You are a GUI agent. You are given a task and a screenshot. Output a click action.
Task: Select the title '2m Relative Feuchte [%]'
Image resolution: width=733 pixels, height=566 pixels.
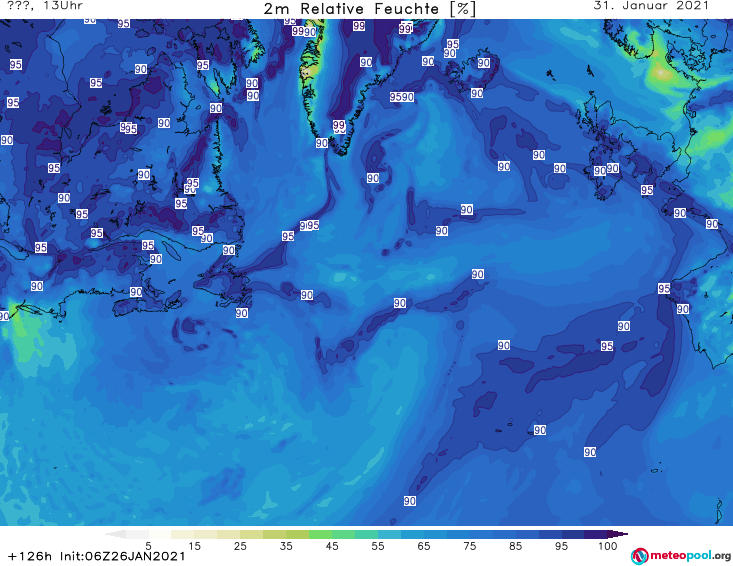click(x=370, y=9)
